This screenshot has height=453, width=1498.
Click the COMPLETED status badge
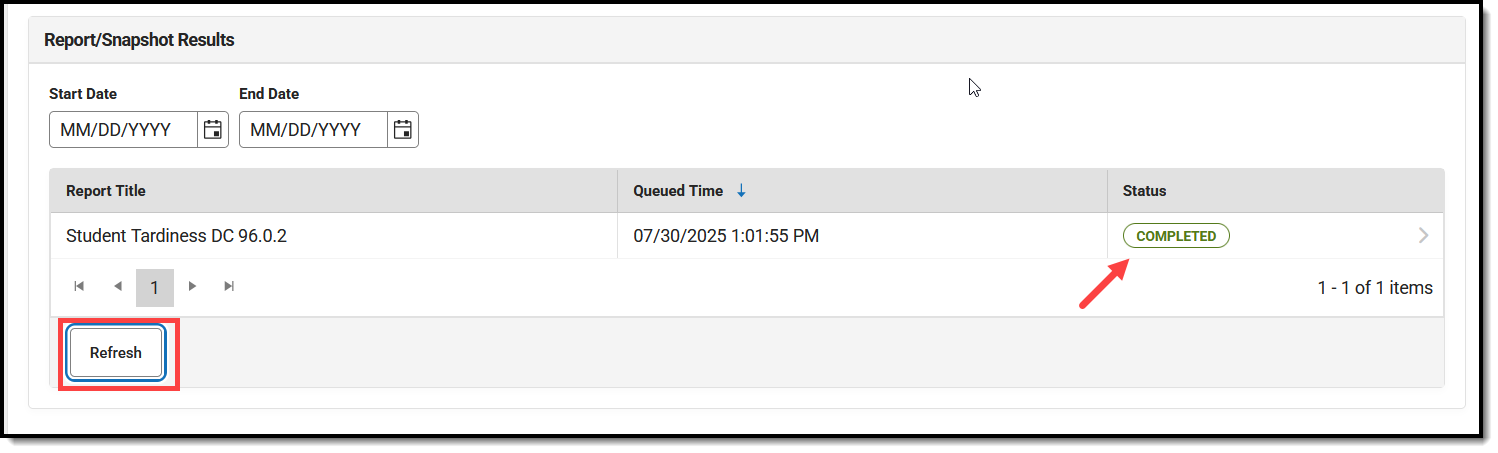pos(1176,236)
